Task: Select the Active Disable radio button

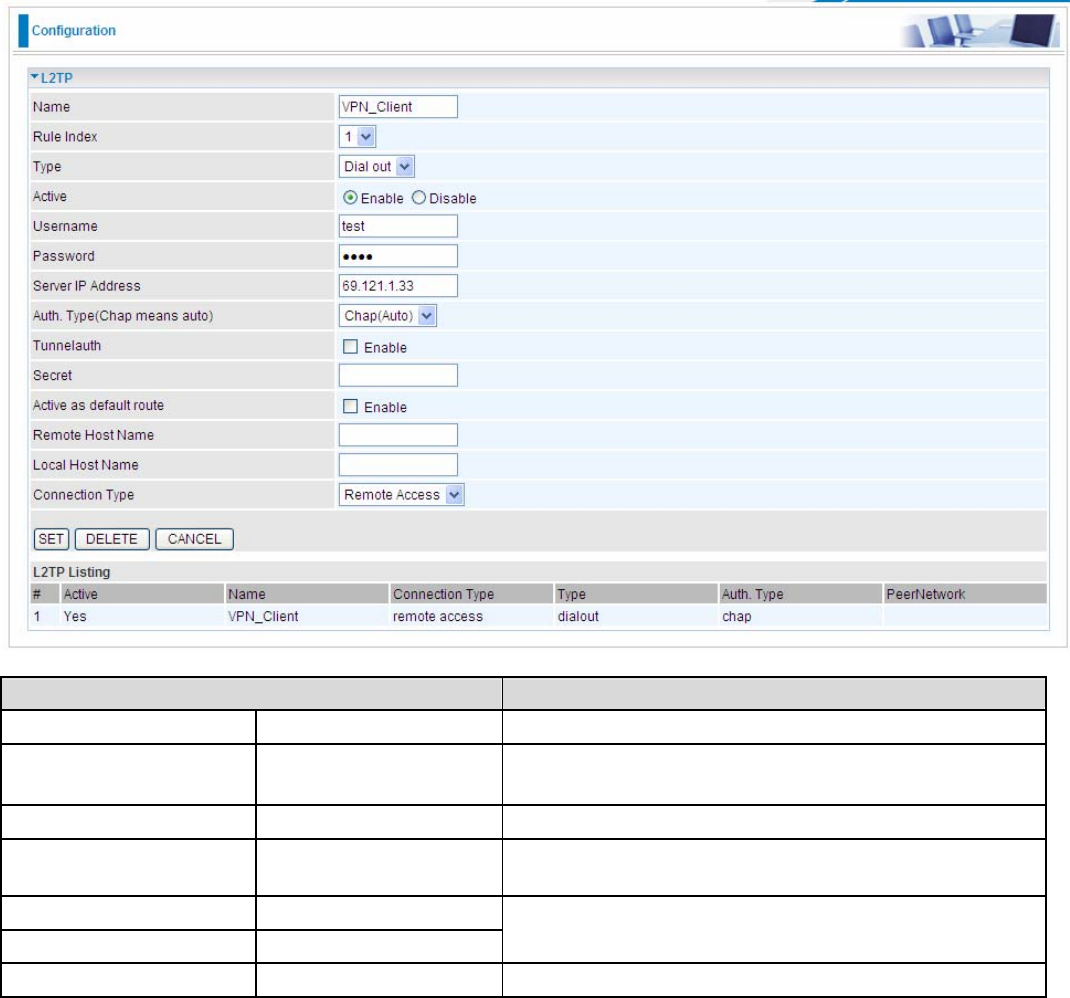Action: coord(418,197)
